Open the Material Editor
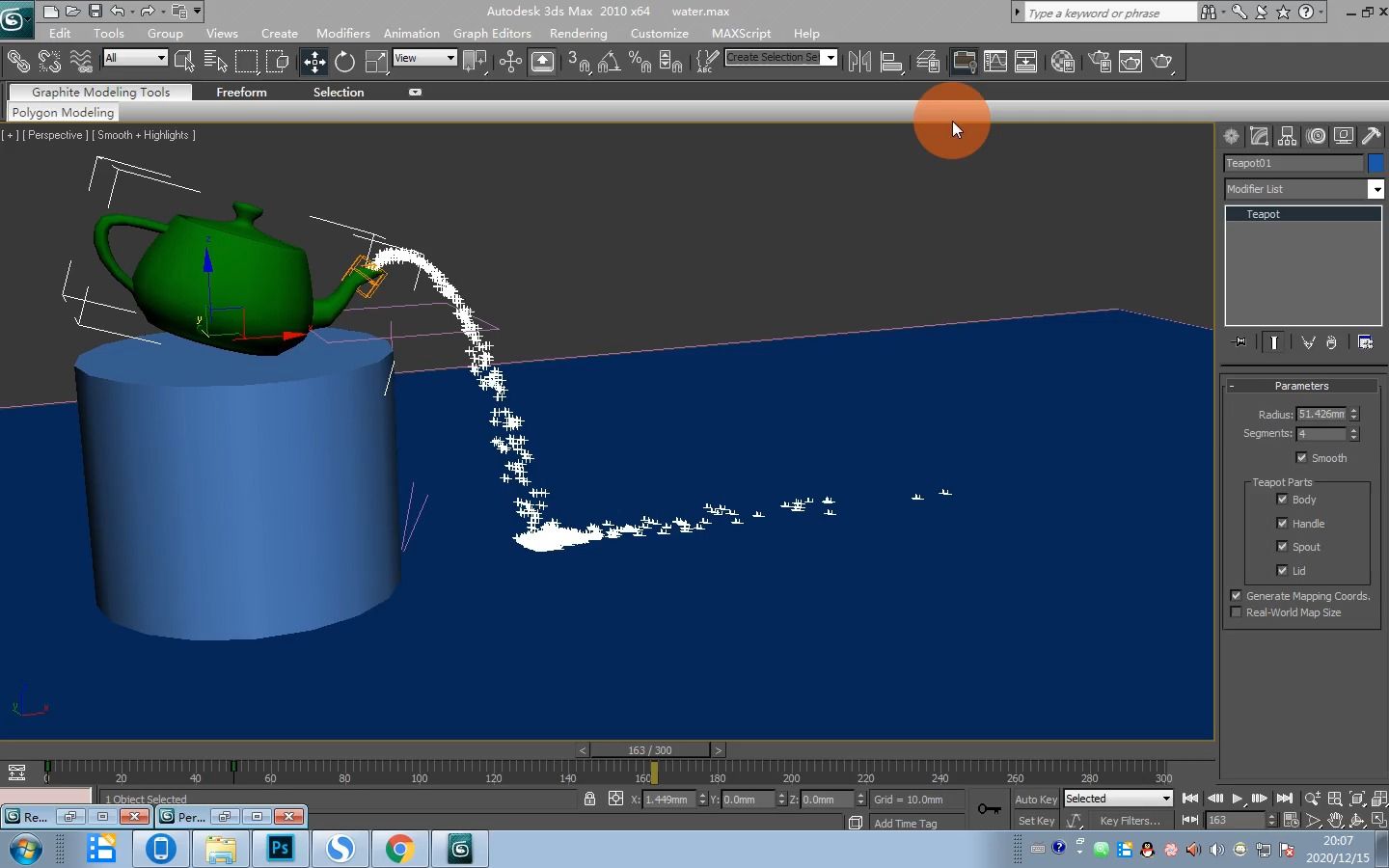Screen dimensions: 1389x868 tap(1062, 61)
